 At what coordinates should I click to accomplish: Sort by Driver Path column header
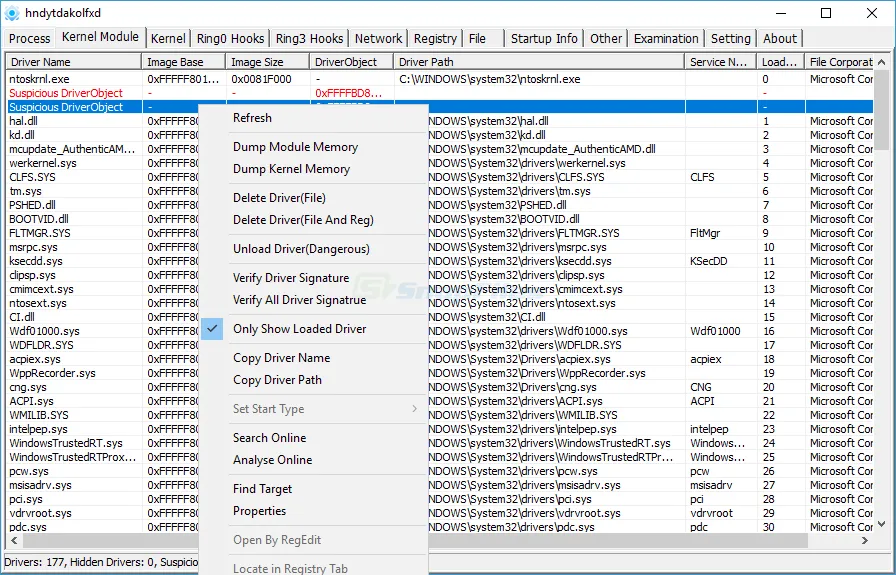539,62
